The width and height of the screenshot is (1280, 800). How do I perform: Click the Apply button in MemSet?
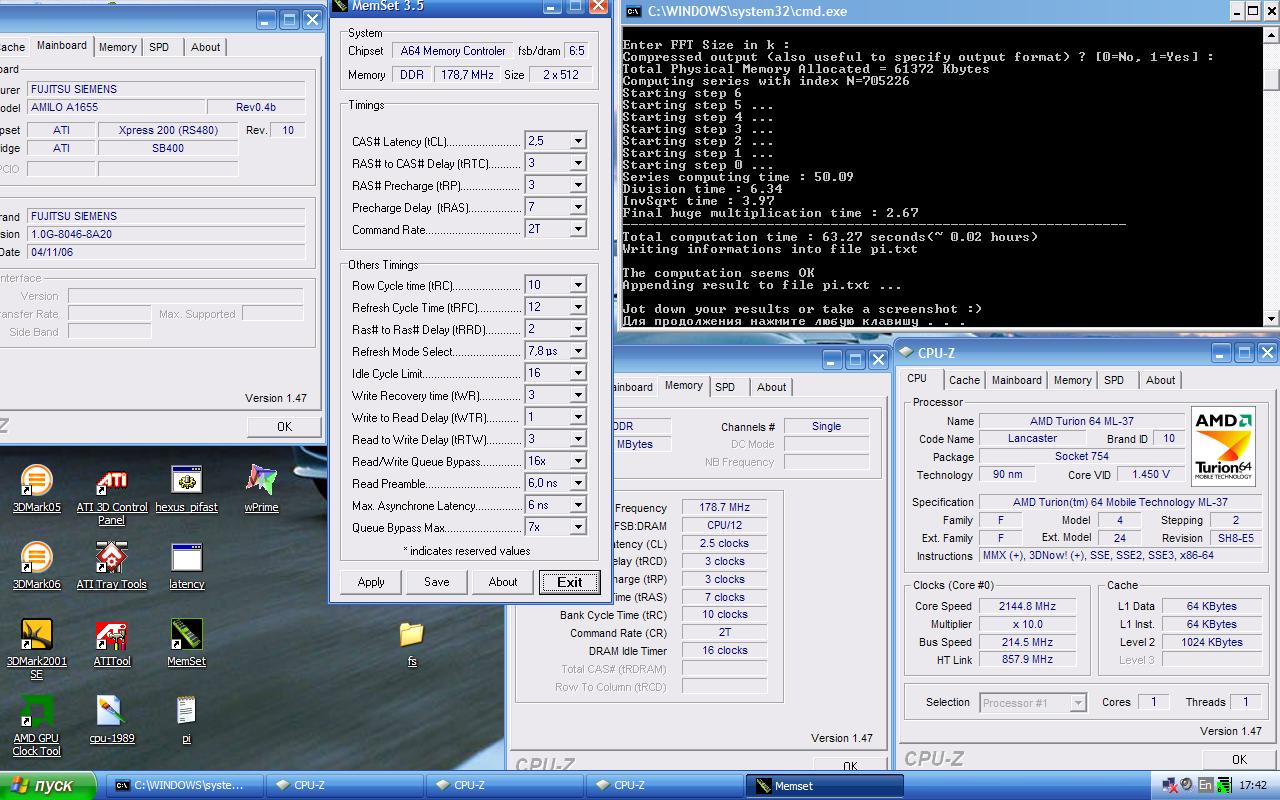pos(371,582)
